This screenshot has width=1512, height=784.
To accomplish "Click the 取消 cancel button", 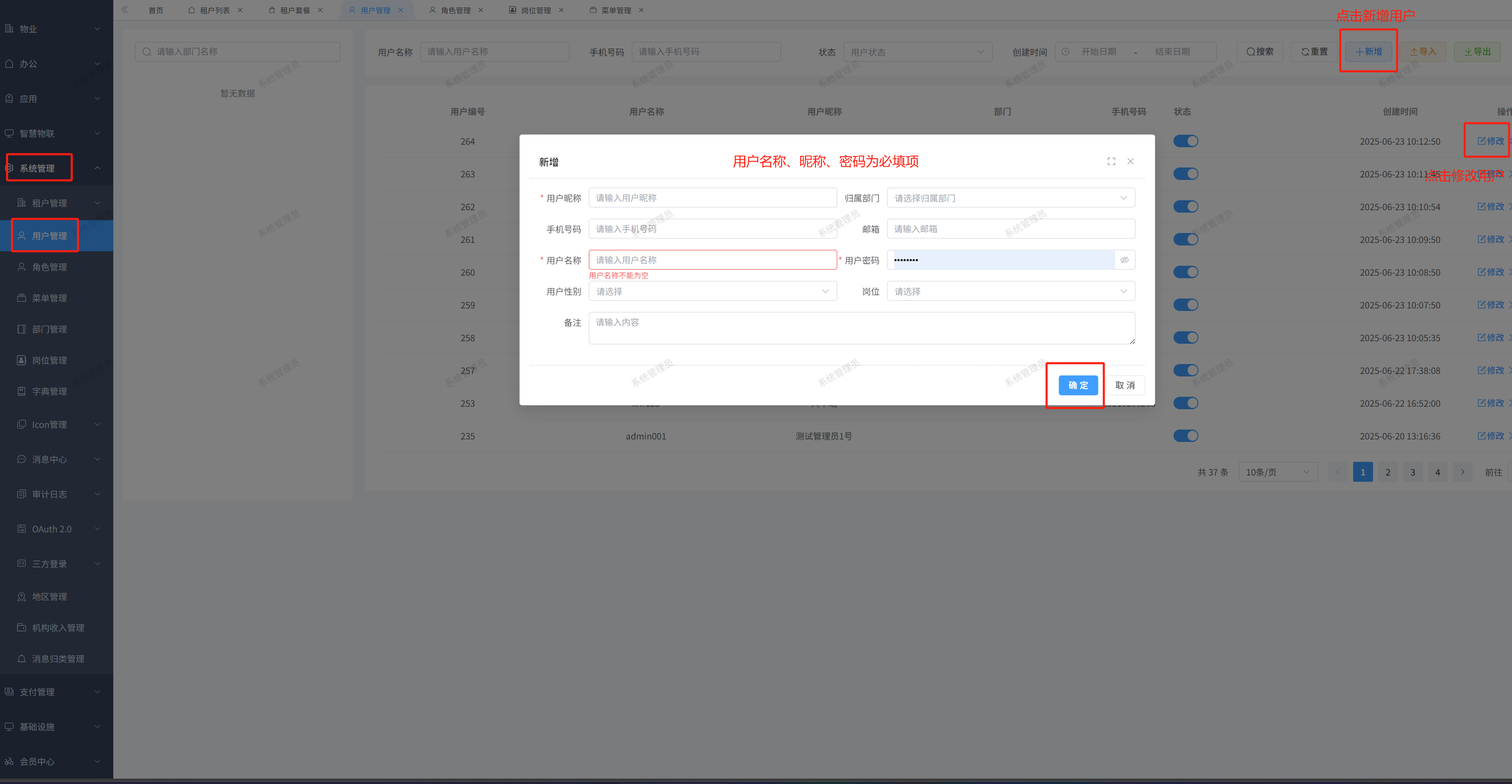I will 1125,385.
